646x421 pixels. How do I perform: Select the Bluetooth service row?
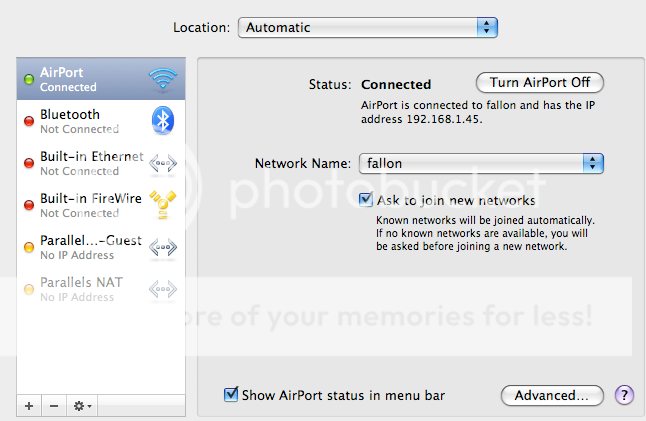[101, 121]
